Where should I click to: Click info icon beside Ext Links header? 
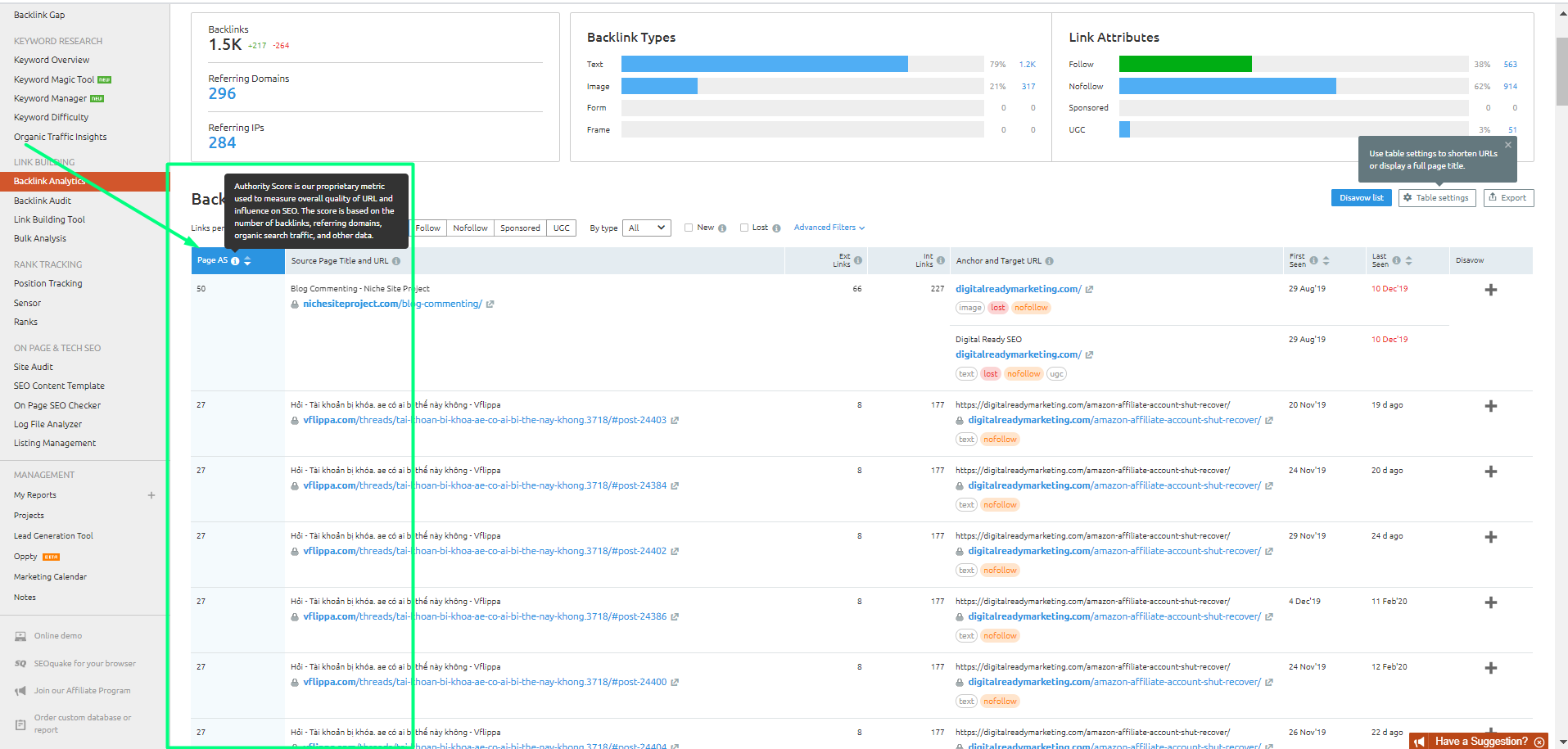click(x=858, y=260)
